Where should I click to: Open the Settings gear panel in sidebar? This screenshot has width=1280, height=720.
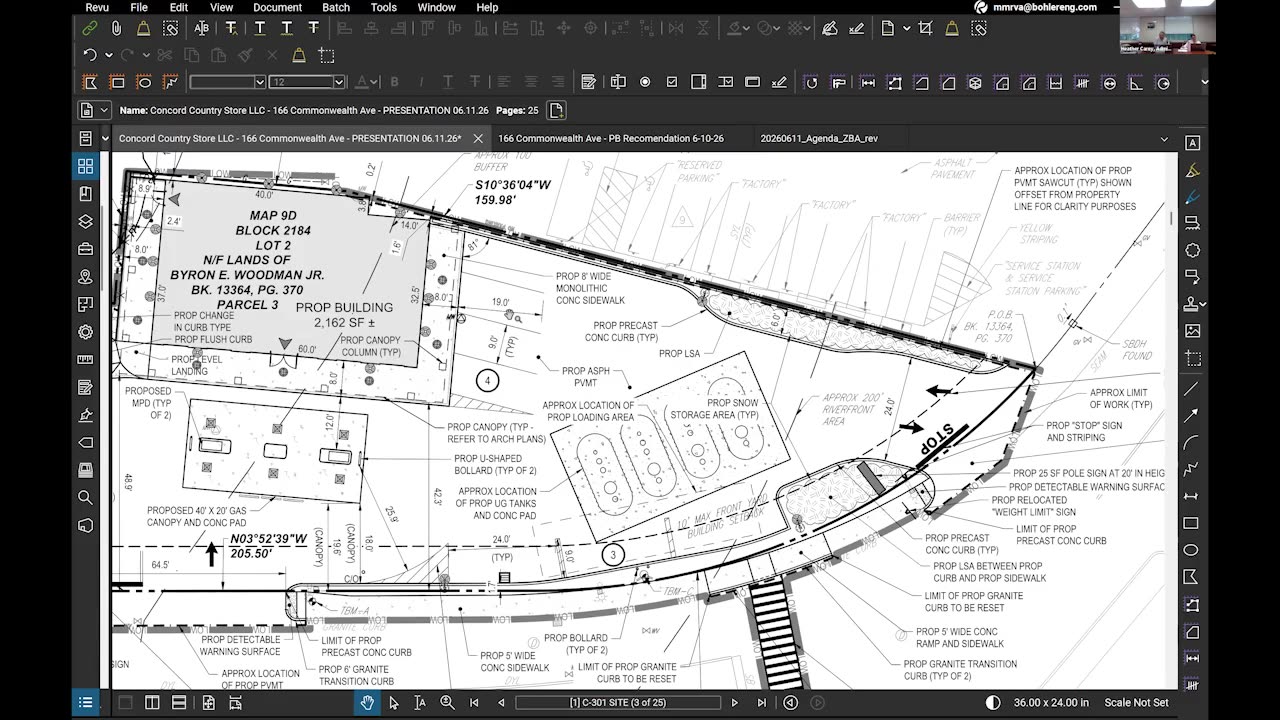(85, 332)
